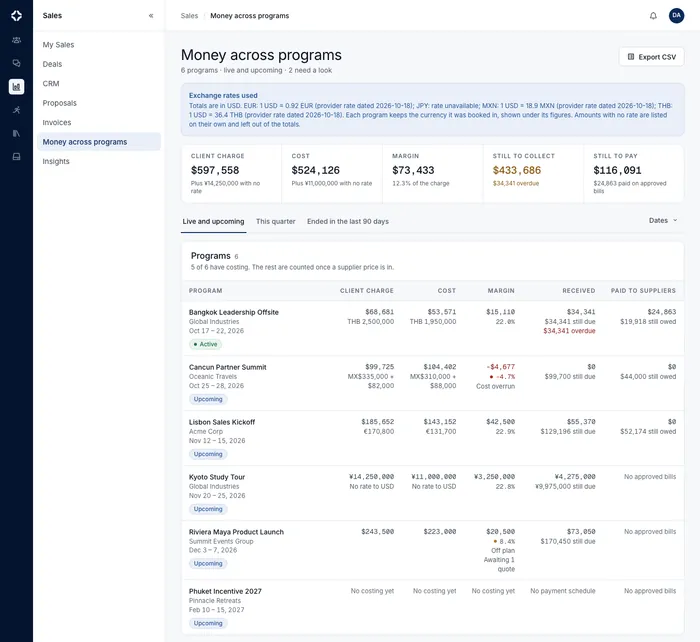Click the PROGRAM column header
The image size is (700, 642).
(x=205, y=291)
